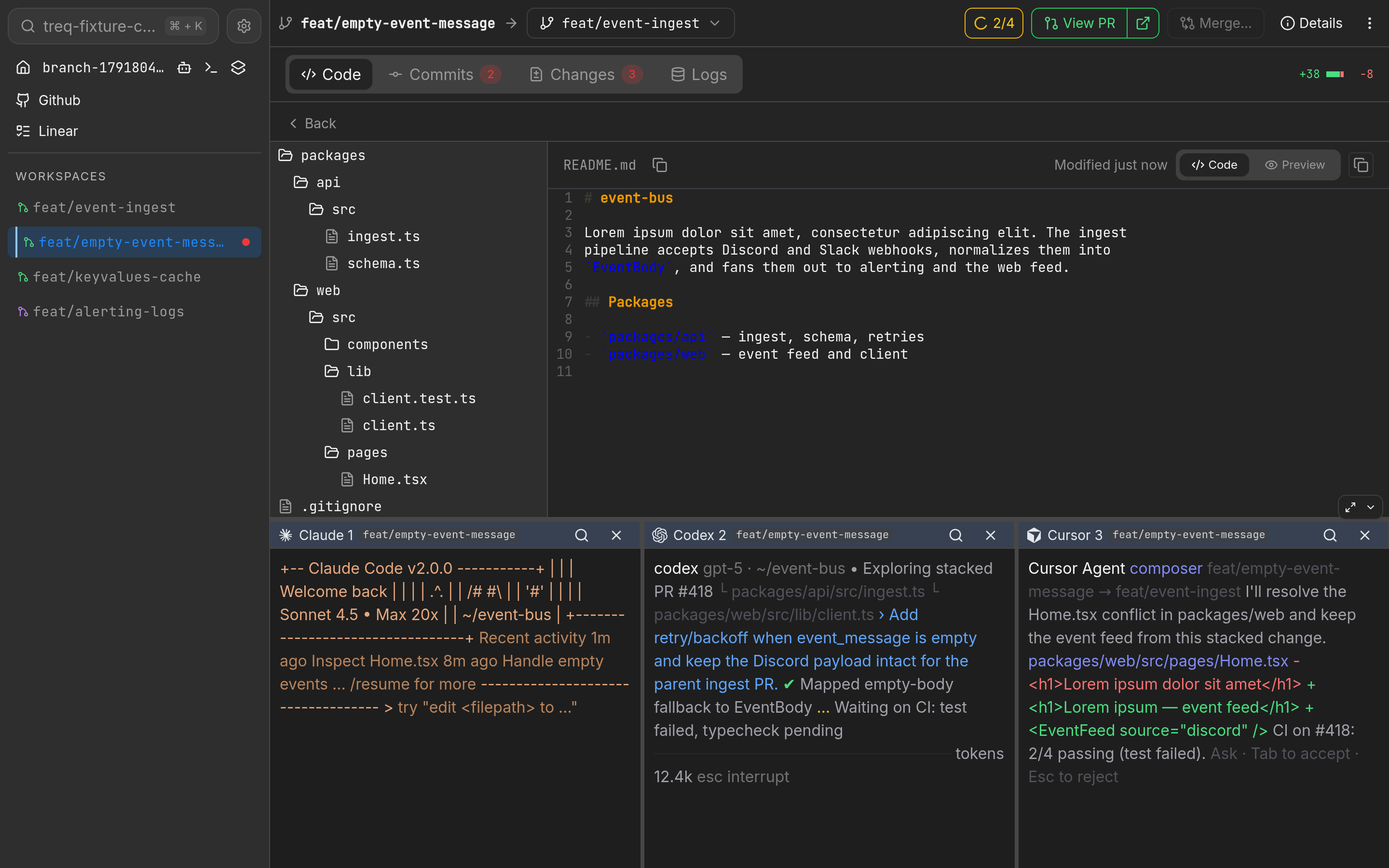Expand the components folder
This screenshot has height=868, width=1389.
tap(376, 344)
